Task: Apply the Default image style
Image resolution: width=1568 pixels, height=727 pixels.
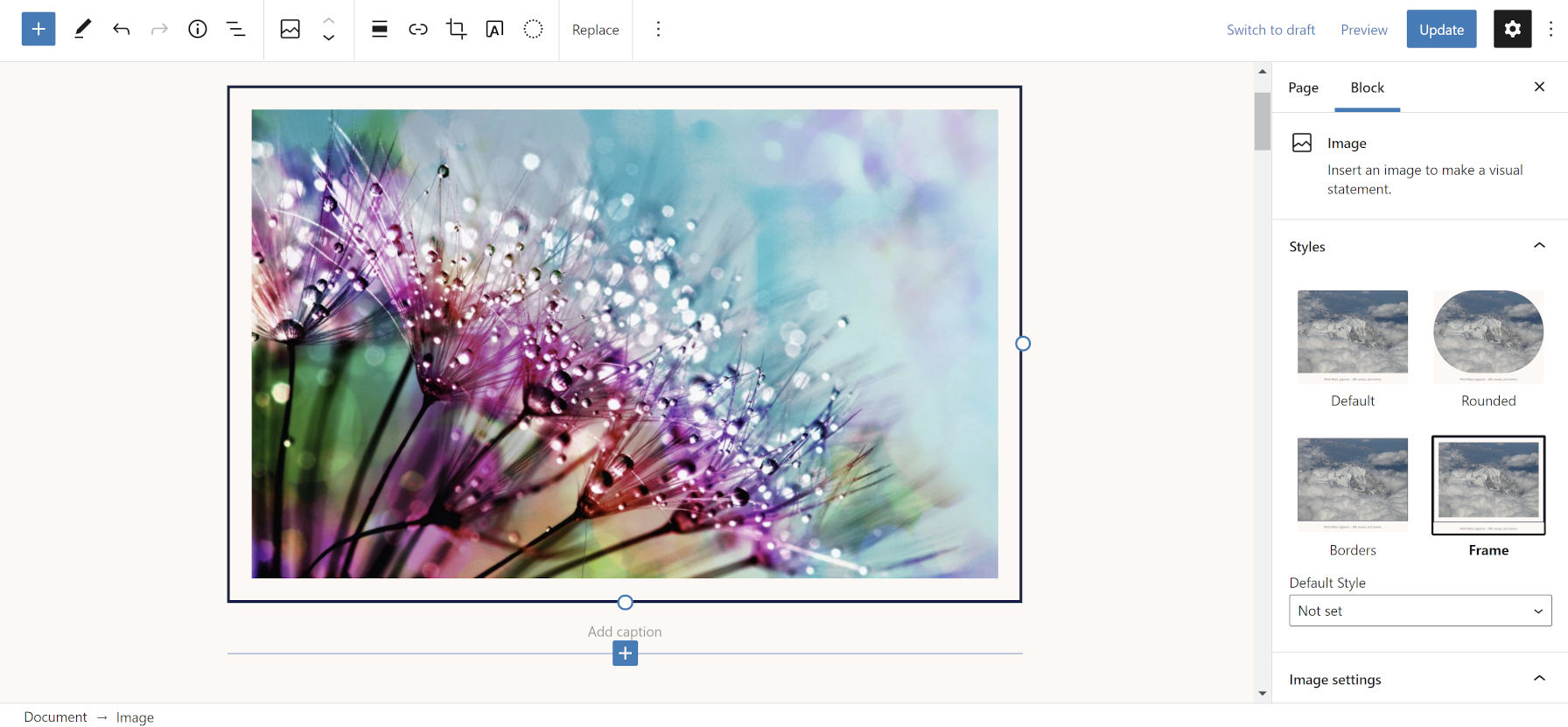Action: pyautogui.click(x=1353, y=348)
